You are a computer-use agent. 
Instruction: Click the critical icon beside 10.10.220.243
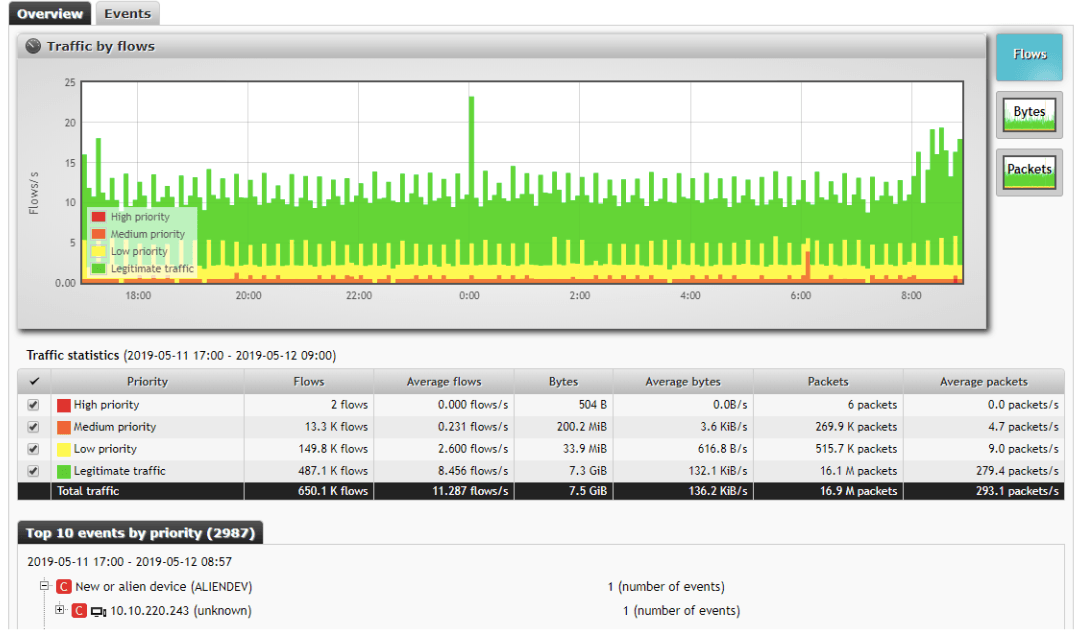tap(79, 611)
